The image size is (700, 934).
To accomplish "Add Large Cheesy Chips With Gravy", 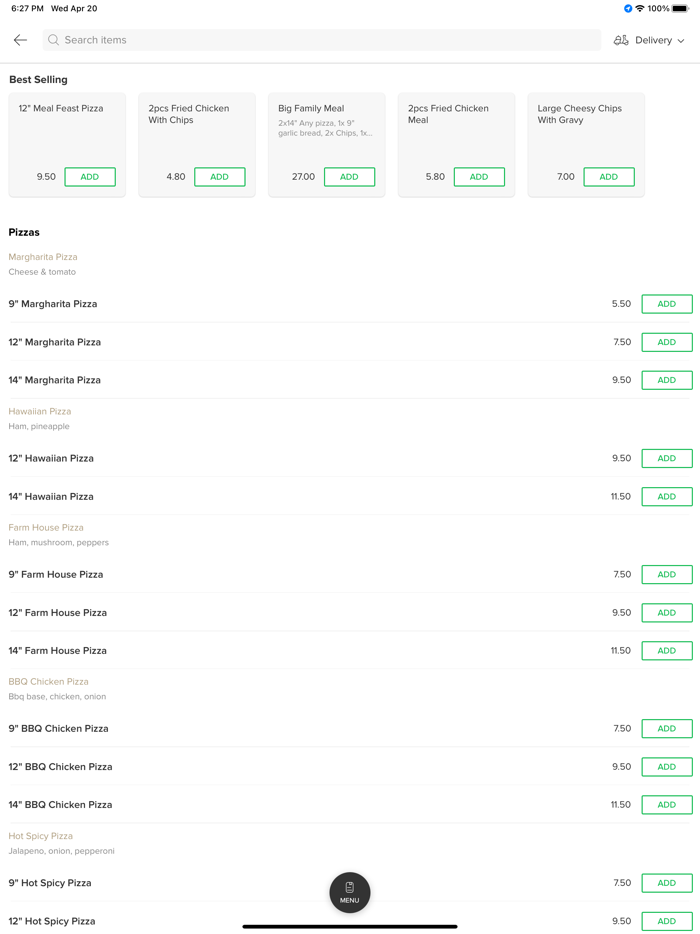I will tap(609, 177).
